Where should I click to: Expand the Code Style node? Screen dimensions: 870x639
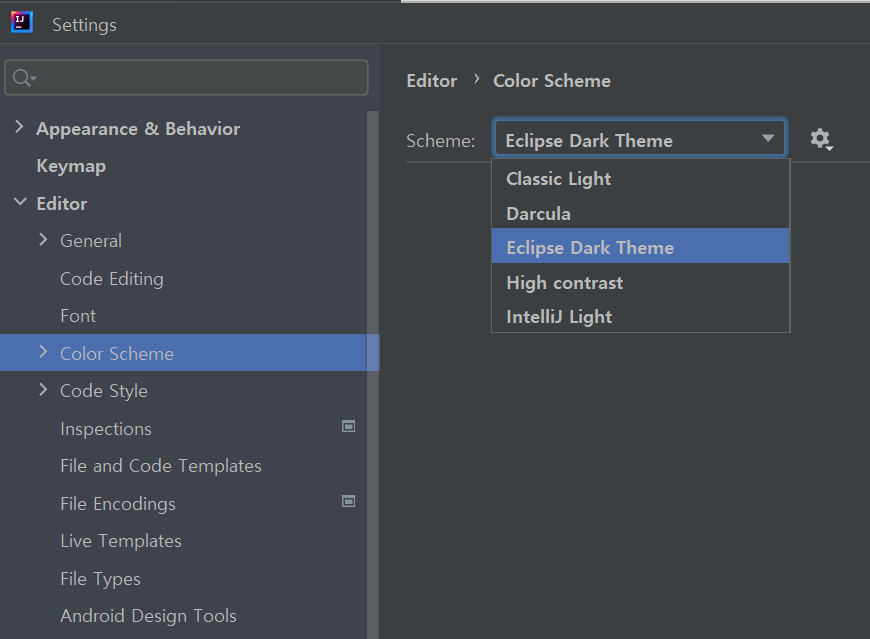tap(43, 389)
